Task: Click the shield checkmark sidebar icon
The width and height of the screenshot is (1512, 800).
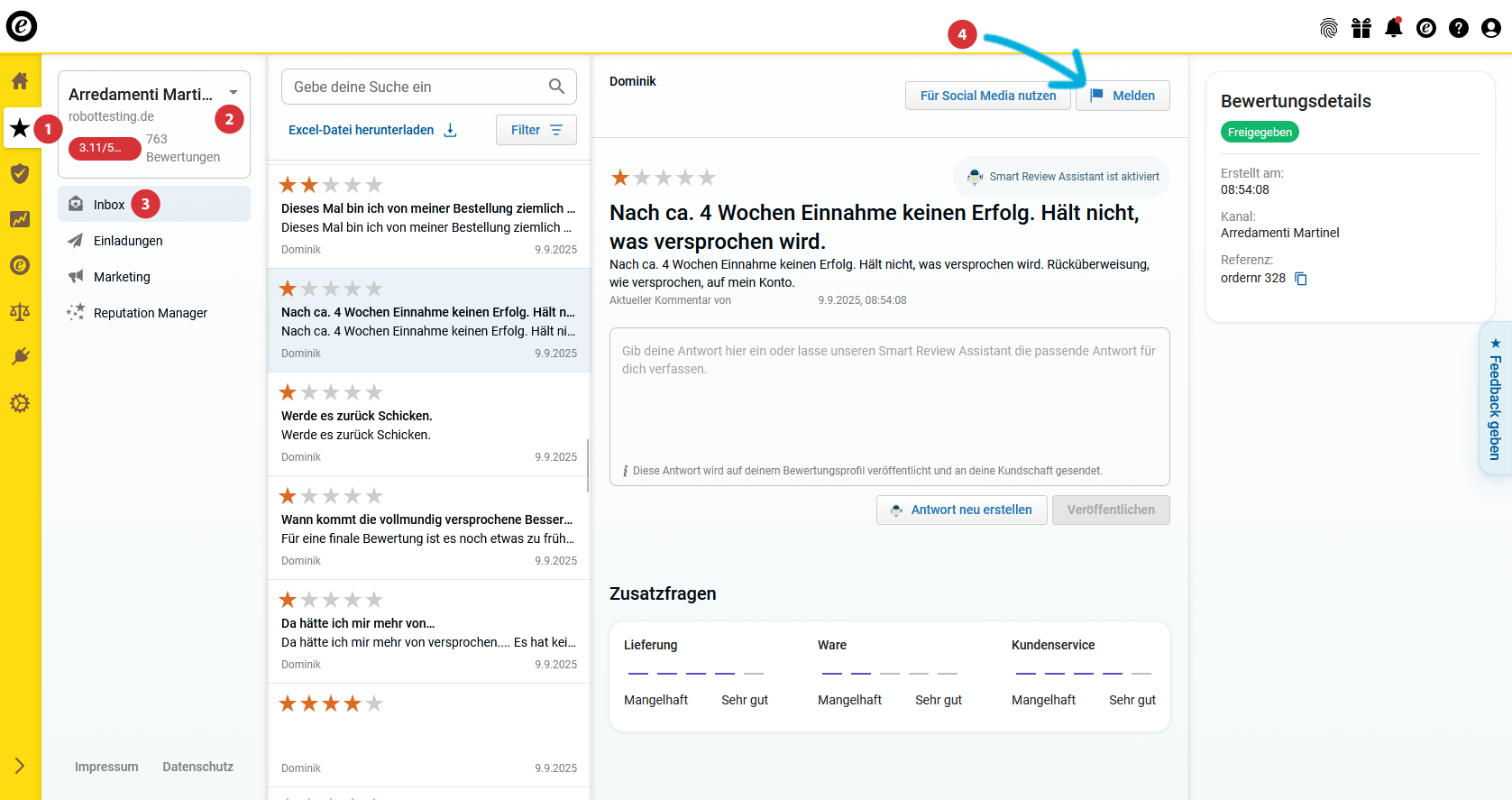Action: (20, 173)
